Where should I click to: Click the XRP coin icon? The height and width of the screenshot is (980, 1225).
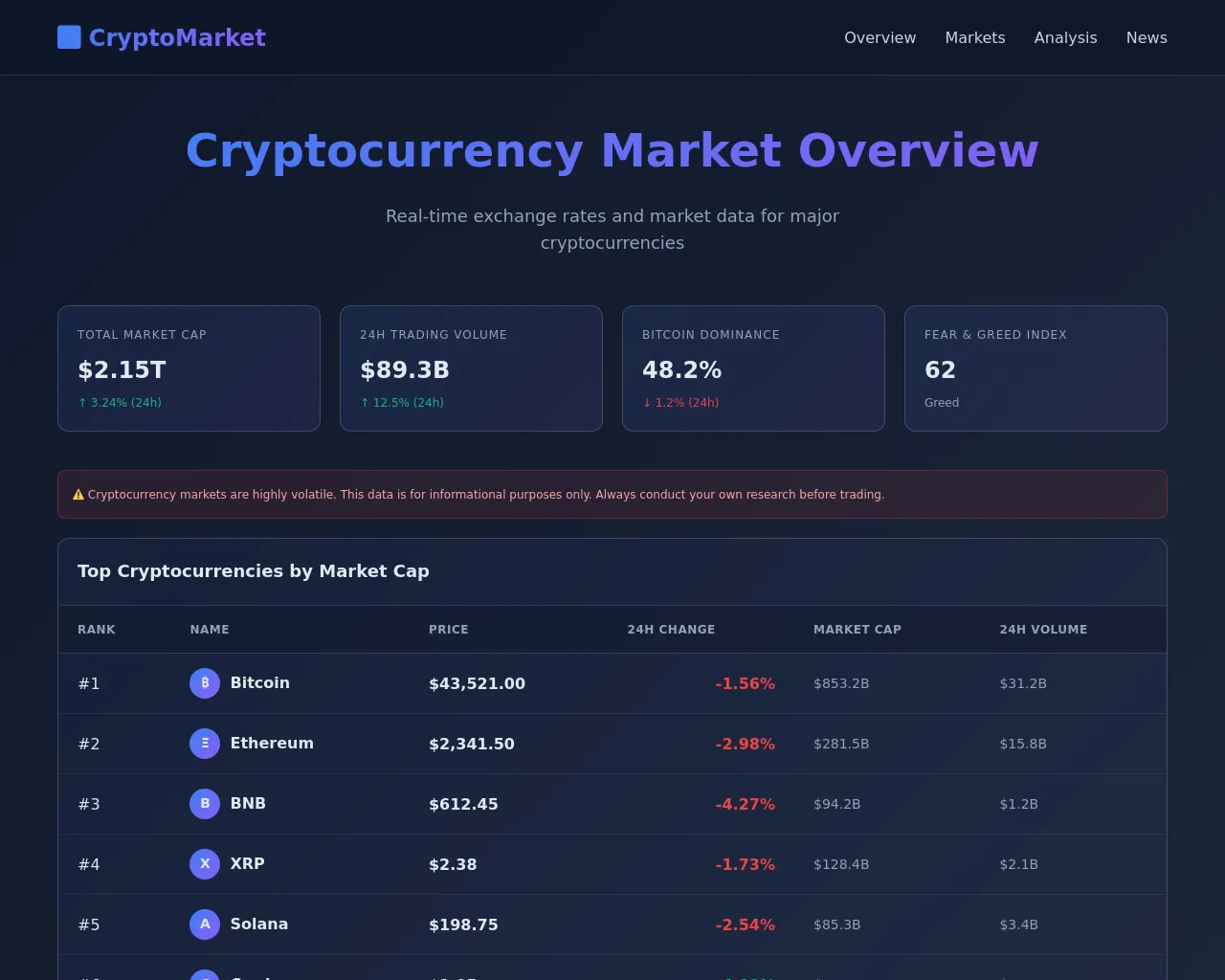pos(205,864)
